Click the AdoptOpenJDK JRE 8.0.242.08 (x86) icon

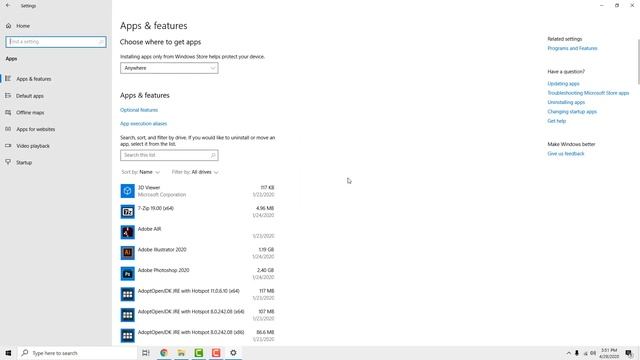click(x=127, y=336)
